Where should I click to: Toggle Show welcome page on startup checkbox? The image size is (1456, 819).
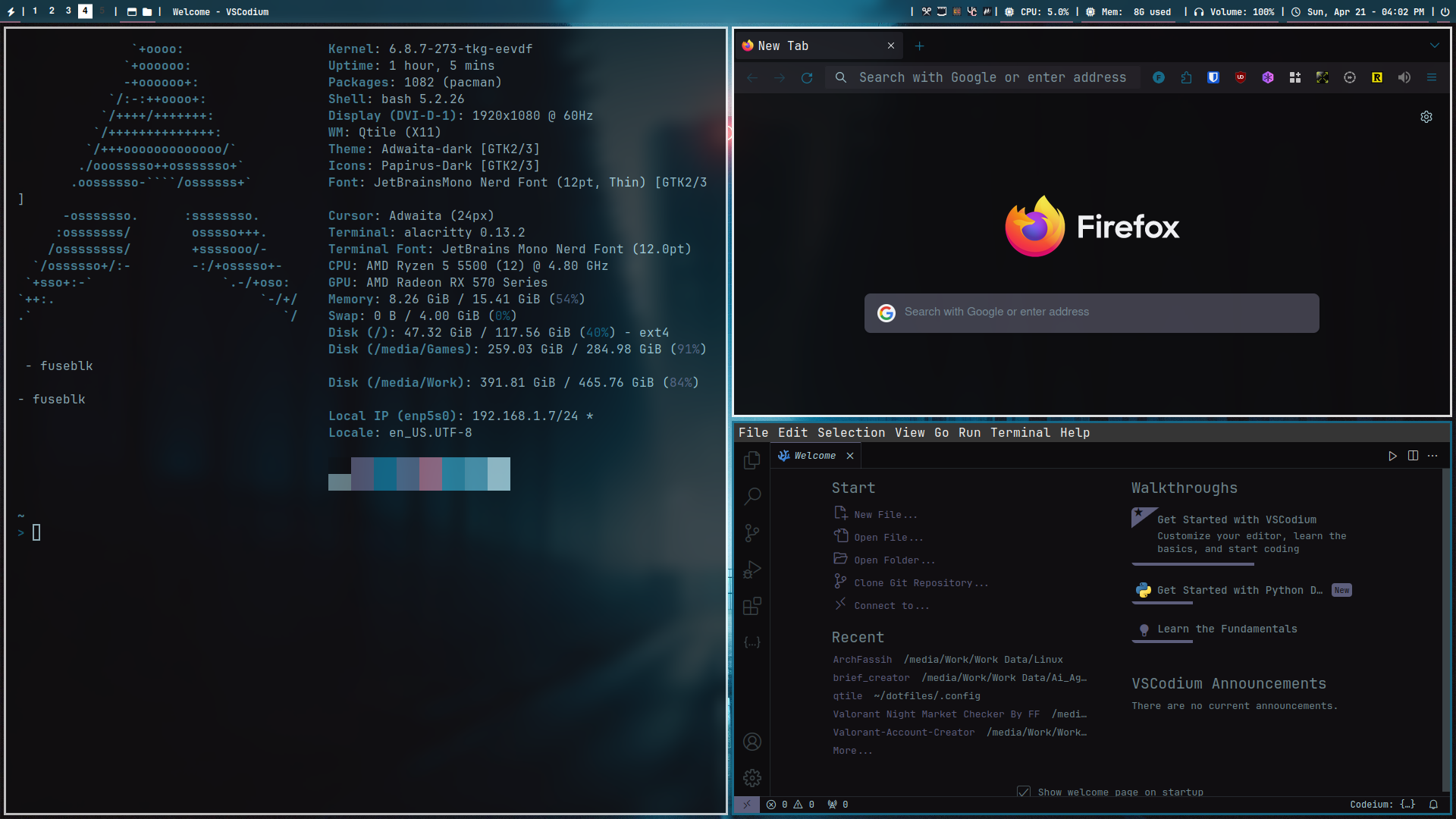[x=1024, y=792]
